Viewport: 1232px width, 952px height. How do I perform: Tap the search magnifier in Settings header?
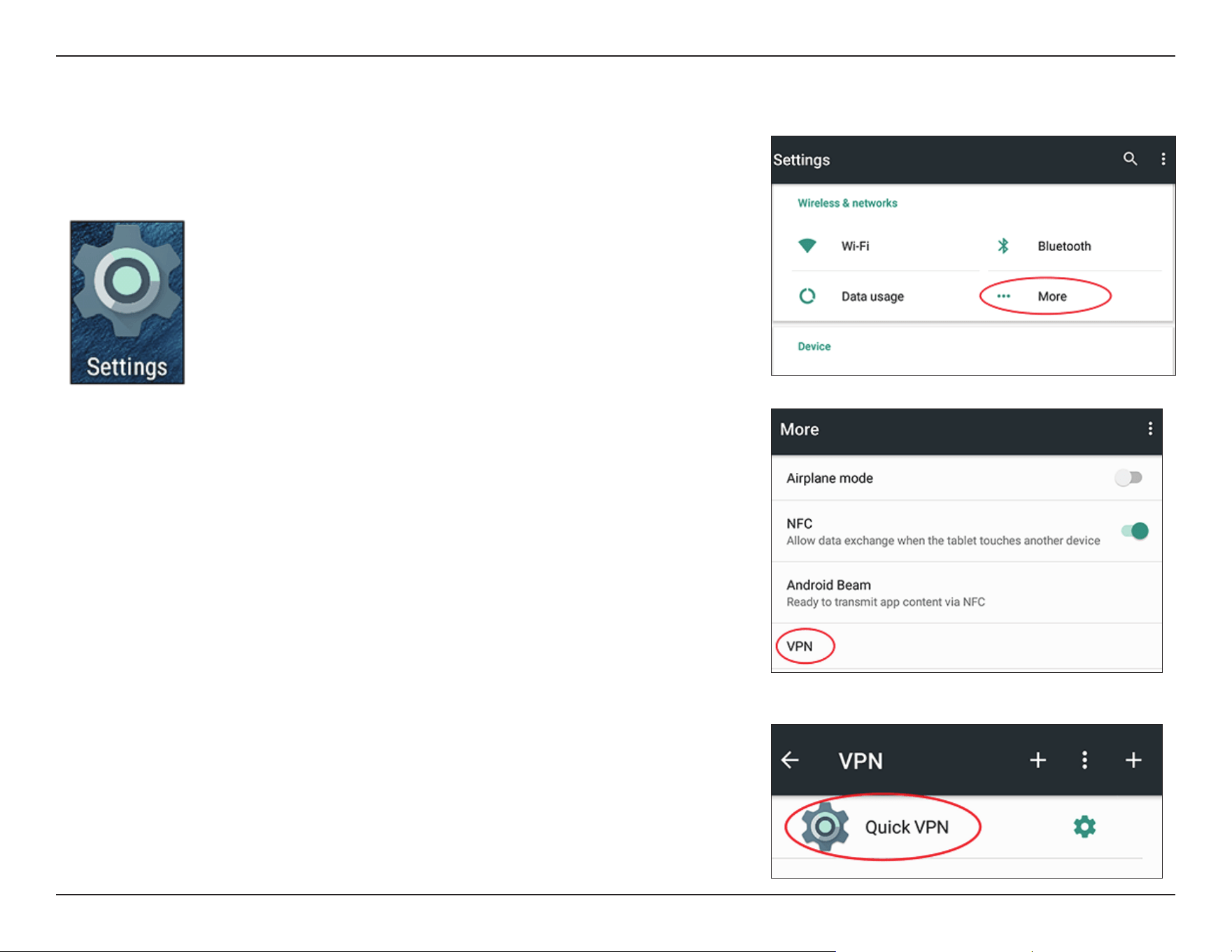[1130, 159]
